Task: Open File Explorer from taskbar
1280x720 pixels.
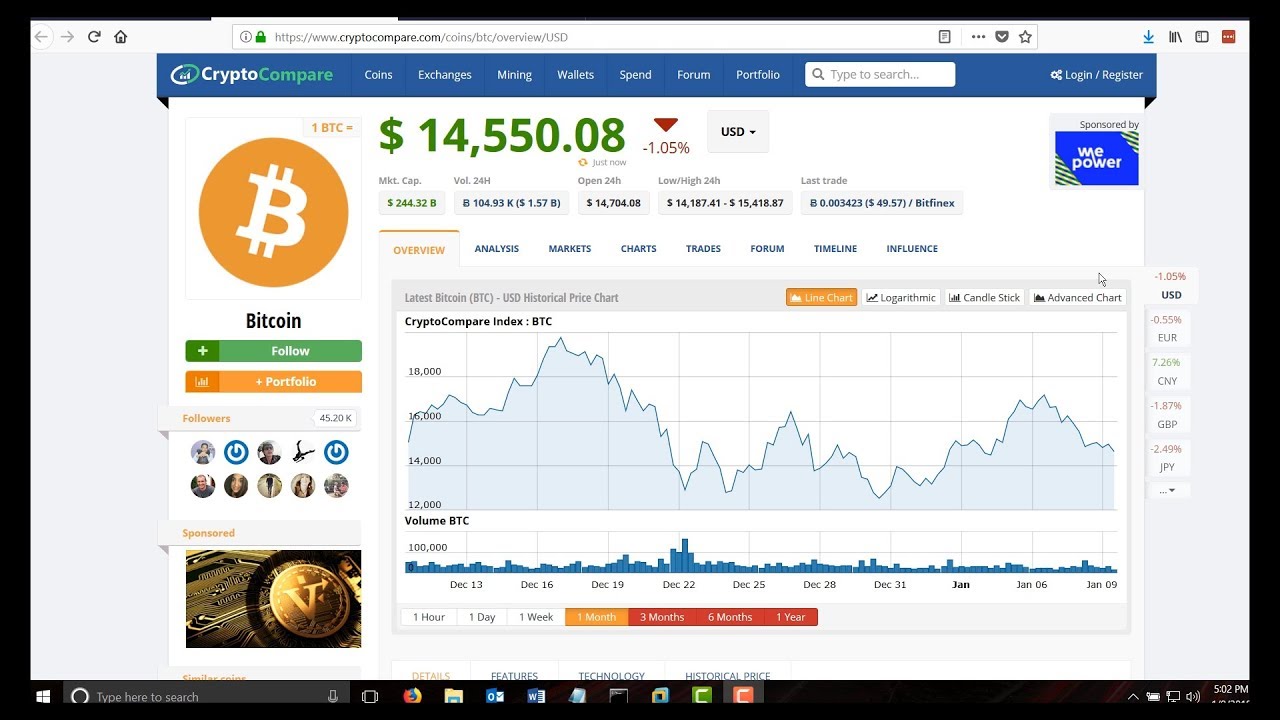Action: (454, 696)
